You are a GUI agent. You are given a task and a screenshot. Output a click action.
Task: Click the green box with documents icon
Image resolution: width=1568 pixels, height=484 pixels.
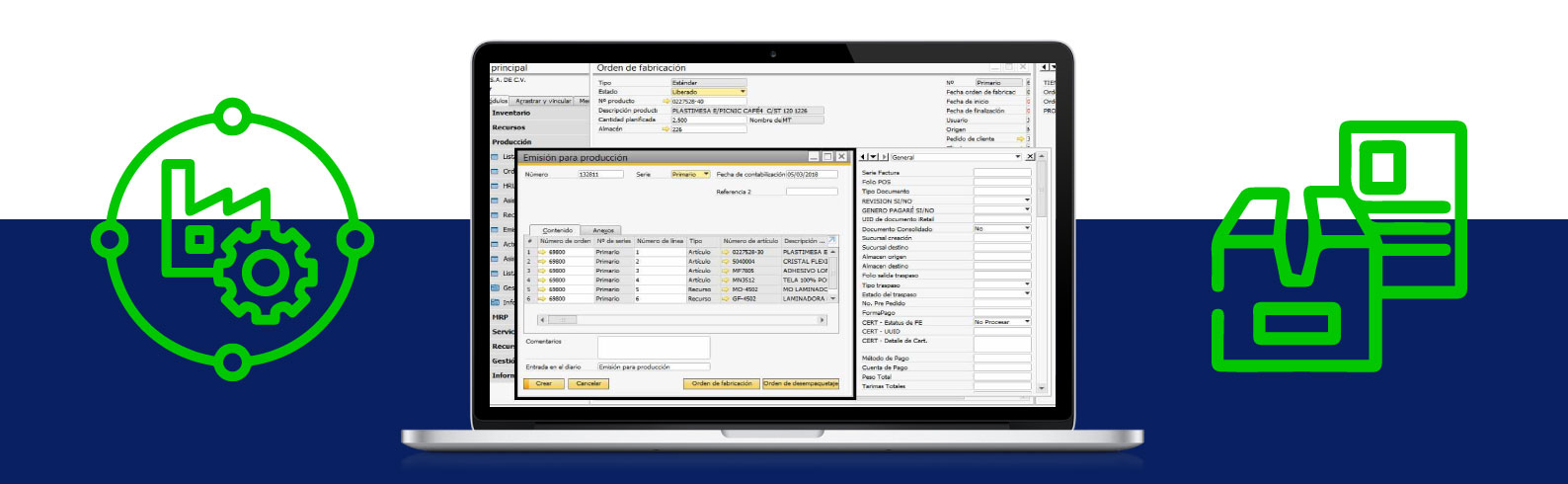(x=1339, y=245)
